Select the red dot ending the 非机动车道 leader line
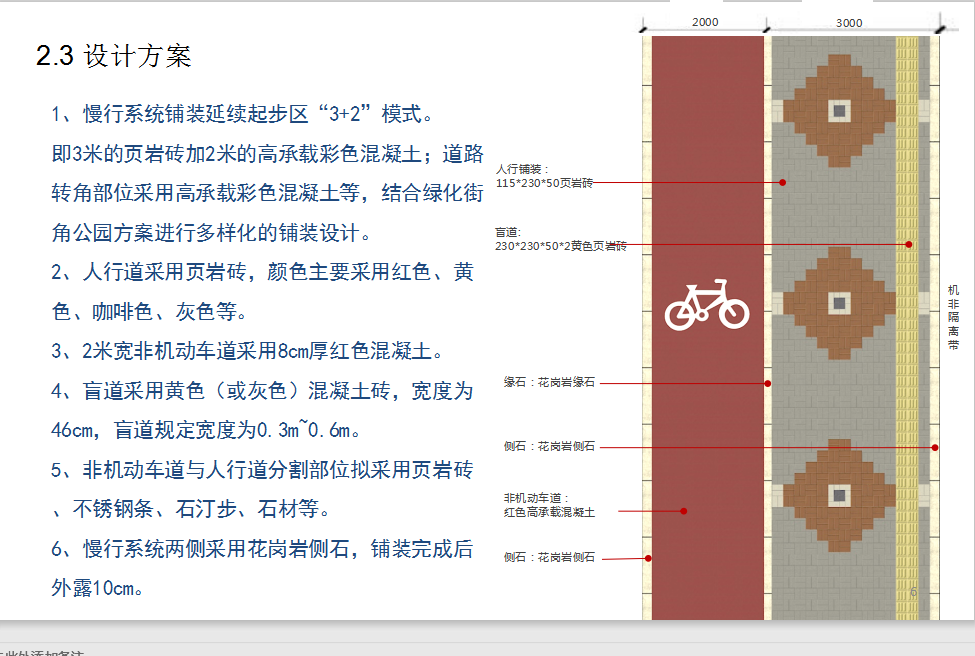975x656 pixels. point(684,511)
